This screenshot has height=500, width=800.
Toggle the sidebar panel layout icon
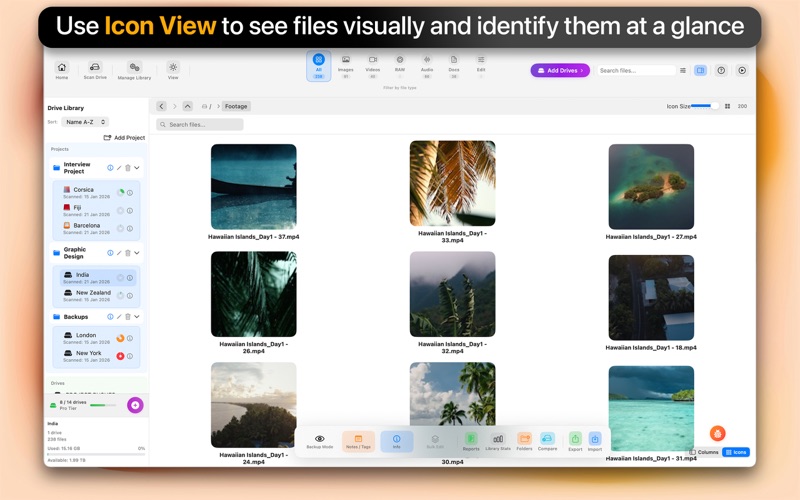tap(701, 70)
